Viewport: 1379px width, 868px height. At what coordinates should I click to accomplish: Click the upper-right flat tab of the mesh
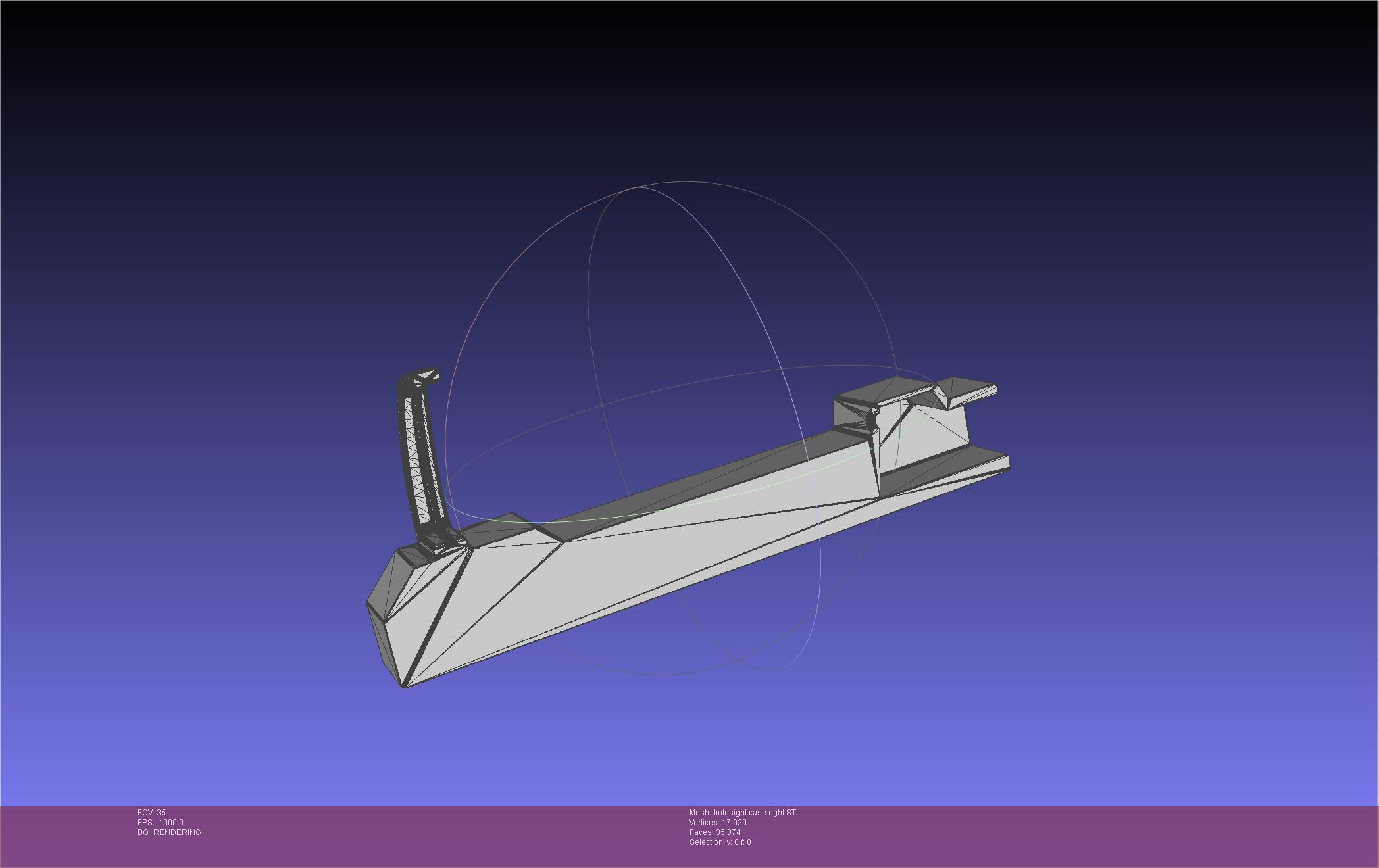coord(967,389)
